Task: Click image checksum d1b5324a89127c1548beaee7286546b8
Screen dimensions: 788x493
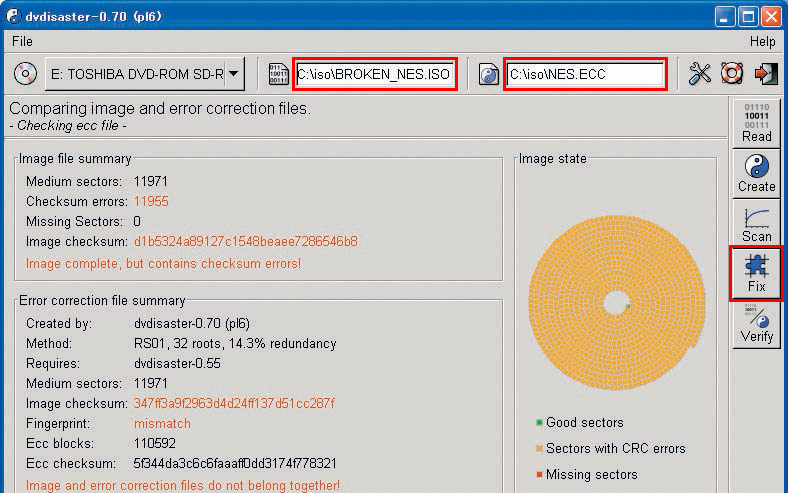Action: [x=246, y=242]
